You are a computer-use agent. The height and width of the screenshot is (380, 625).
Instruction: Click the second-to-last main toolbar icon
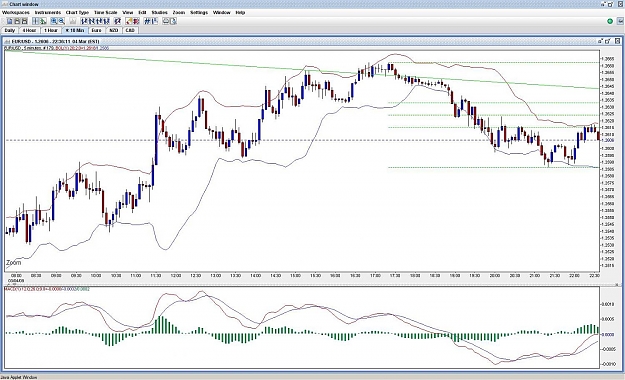tap(166, 21)
